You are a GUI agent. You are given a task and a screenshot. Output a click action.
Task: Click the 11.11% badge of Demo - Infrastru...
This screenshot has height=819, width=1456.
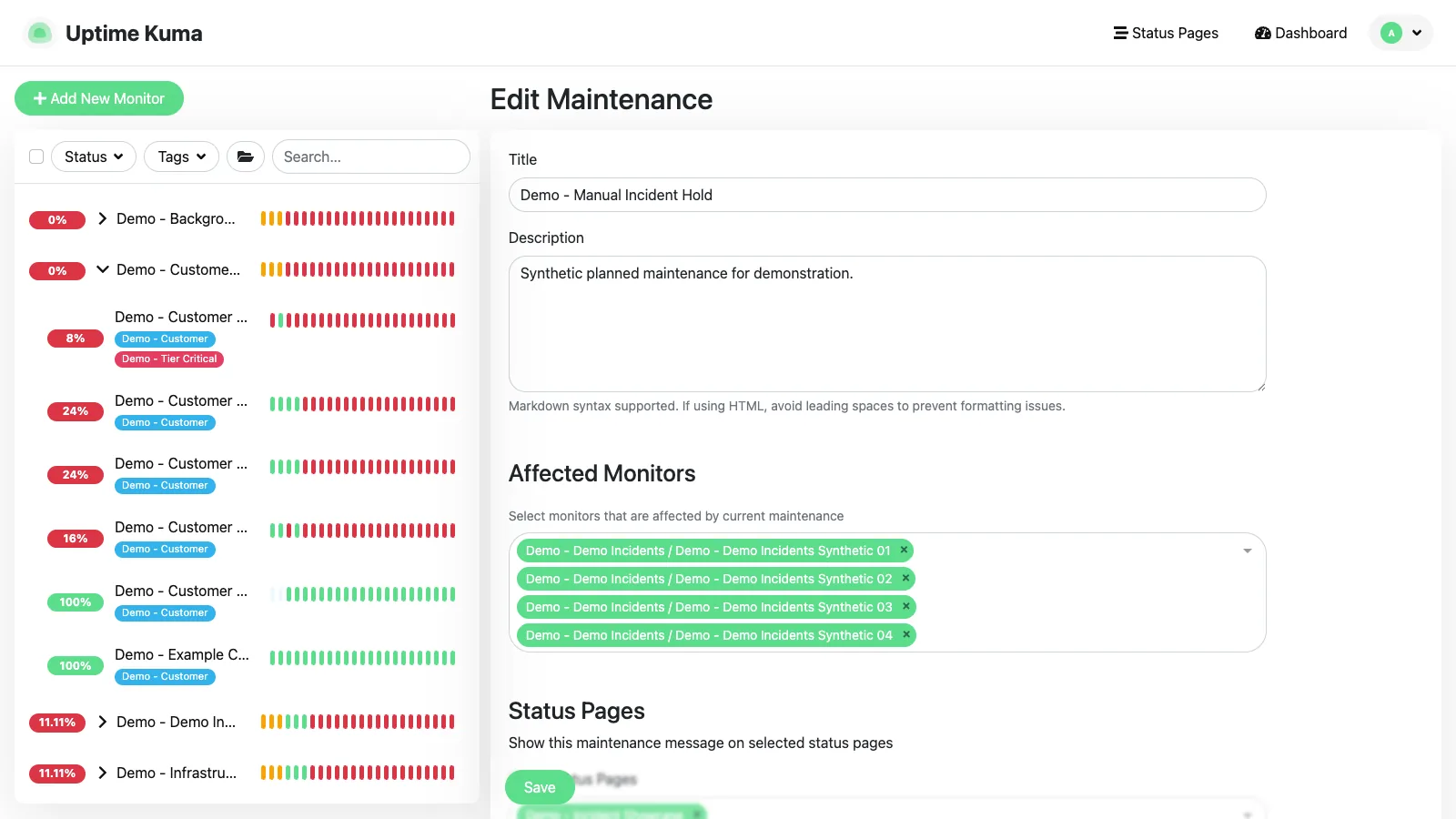pyautogui.click(x=57, y=773)
